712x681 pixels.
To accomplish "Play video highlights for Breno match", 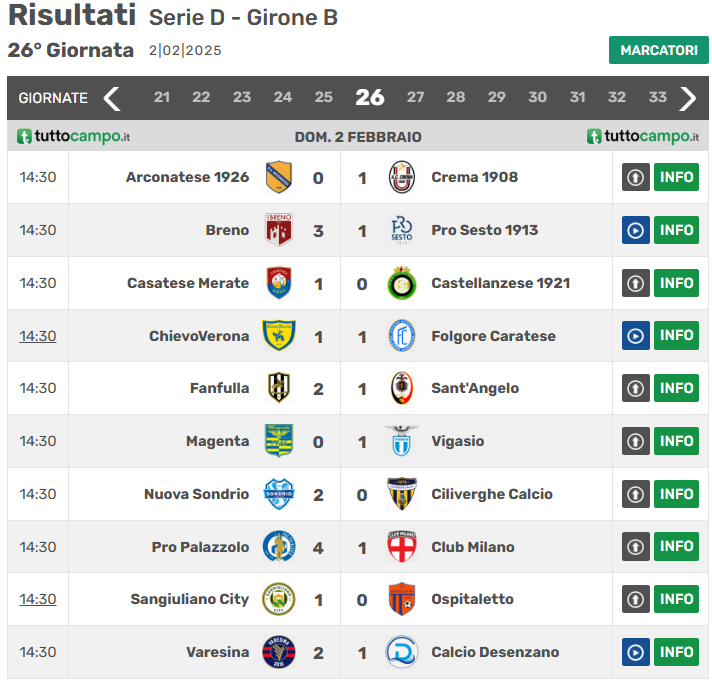I will coord(636,230).
